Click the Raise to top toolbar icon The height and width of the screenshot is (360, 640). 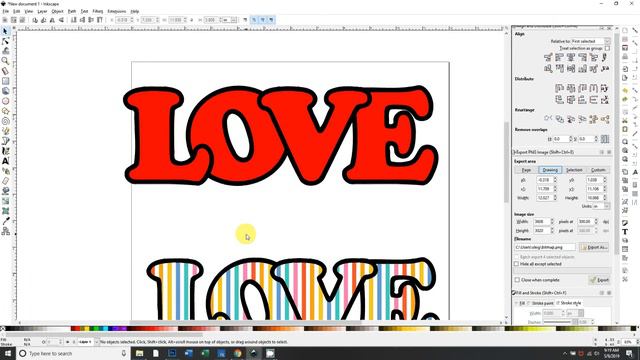100,20
